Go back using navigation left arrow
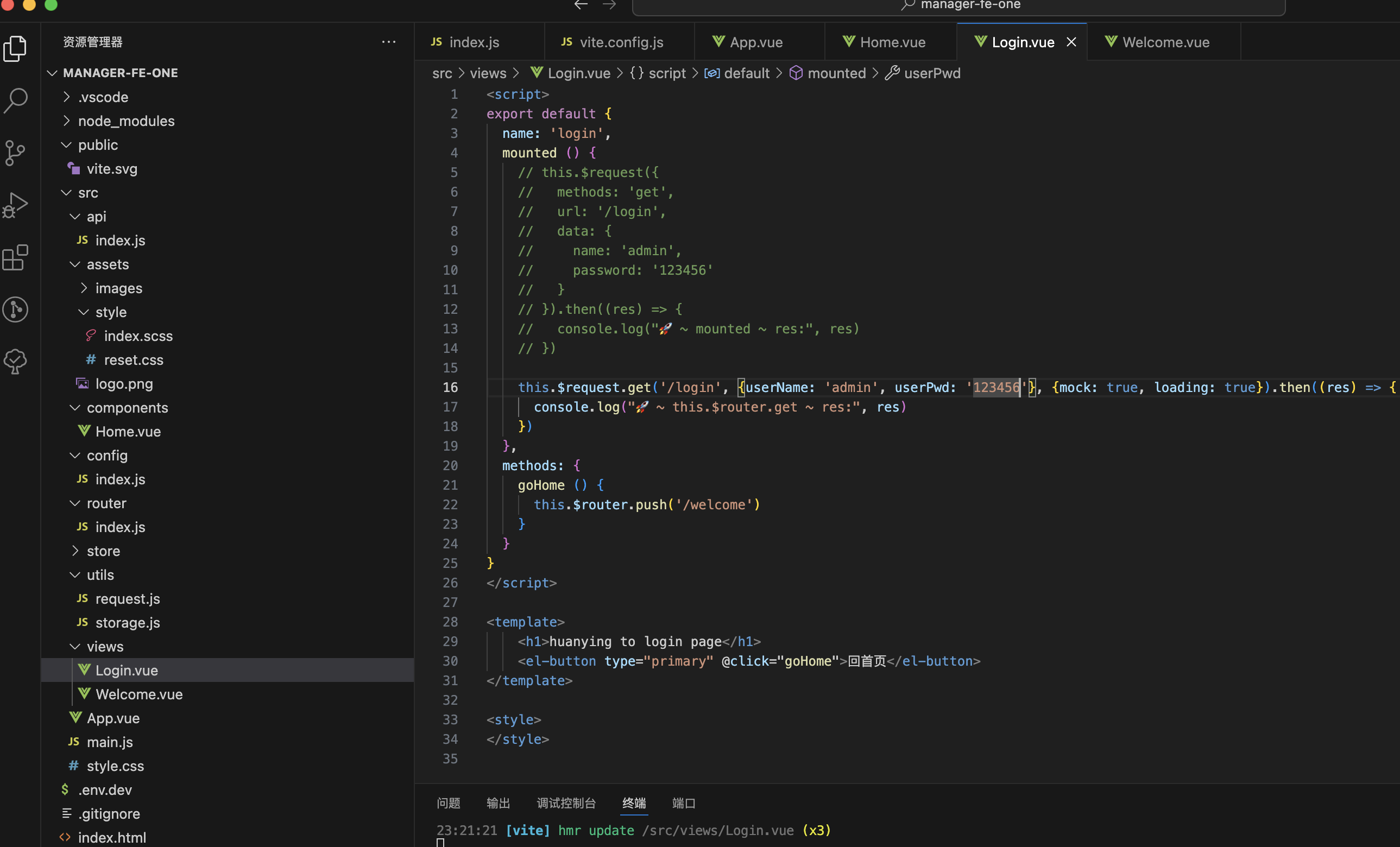The height and width of the screenshot is (847, 1400). coord(581,5)
